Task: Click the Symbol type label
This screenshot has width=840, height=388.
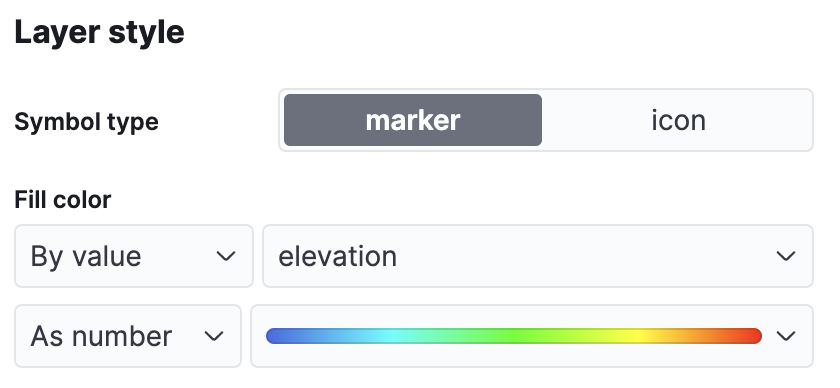Action: pos(86,122)
